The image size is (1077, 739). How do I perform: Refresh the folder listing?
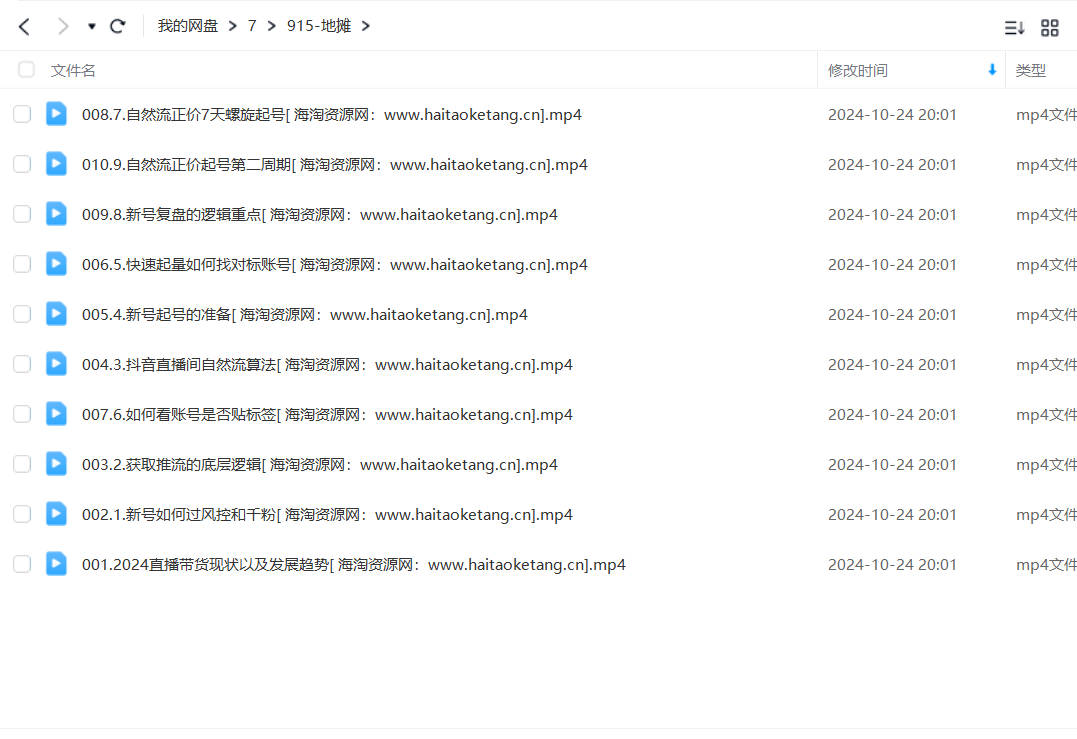[x=118, y=26]
